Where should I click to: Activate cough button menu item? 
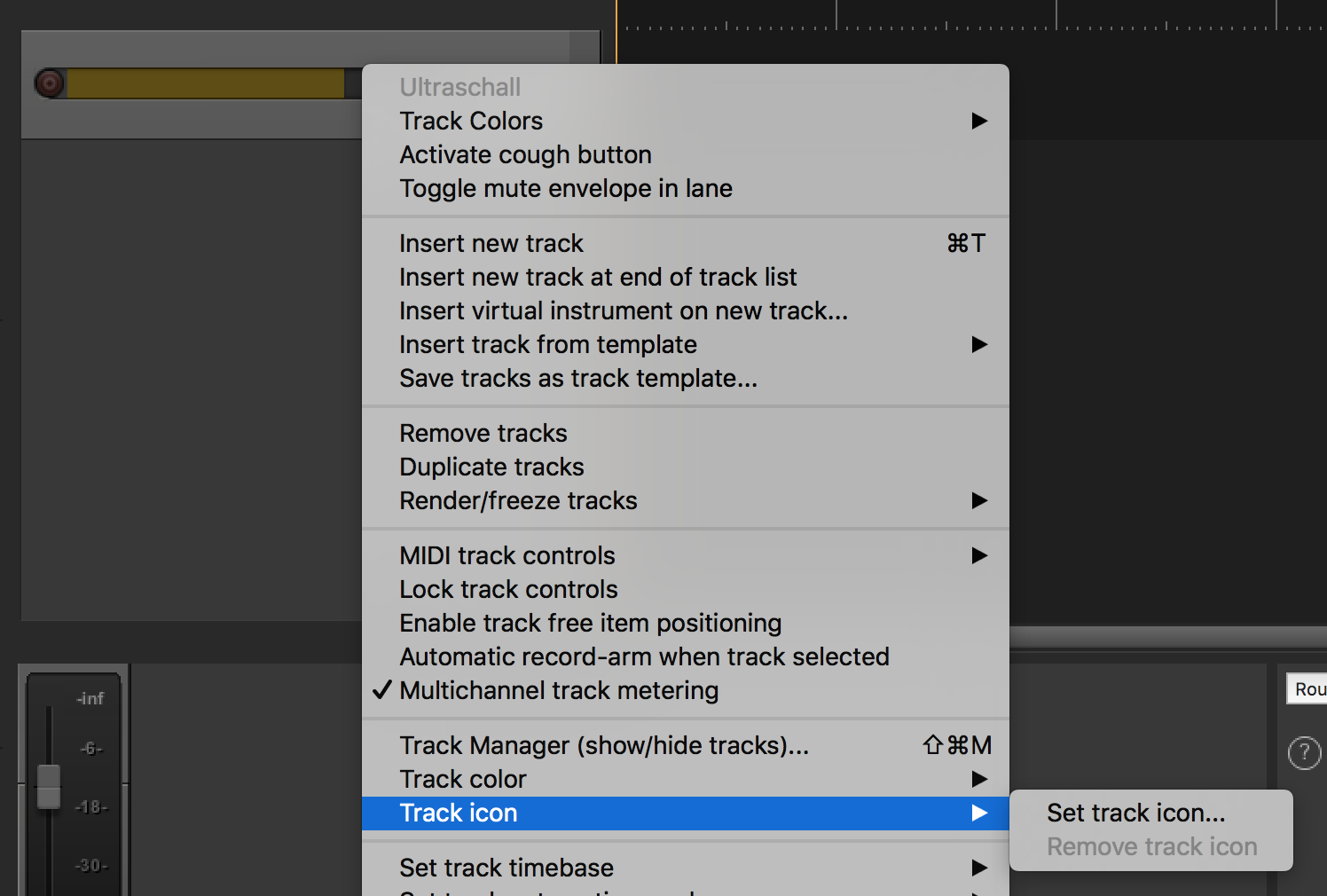tap(525, 154)
